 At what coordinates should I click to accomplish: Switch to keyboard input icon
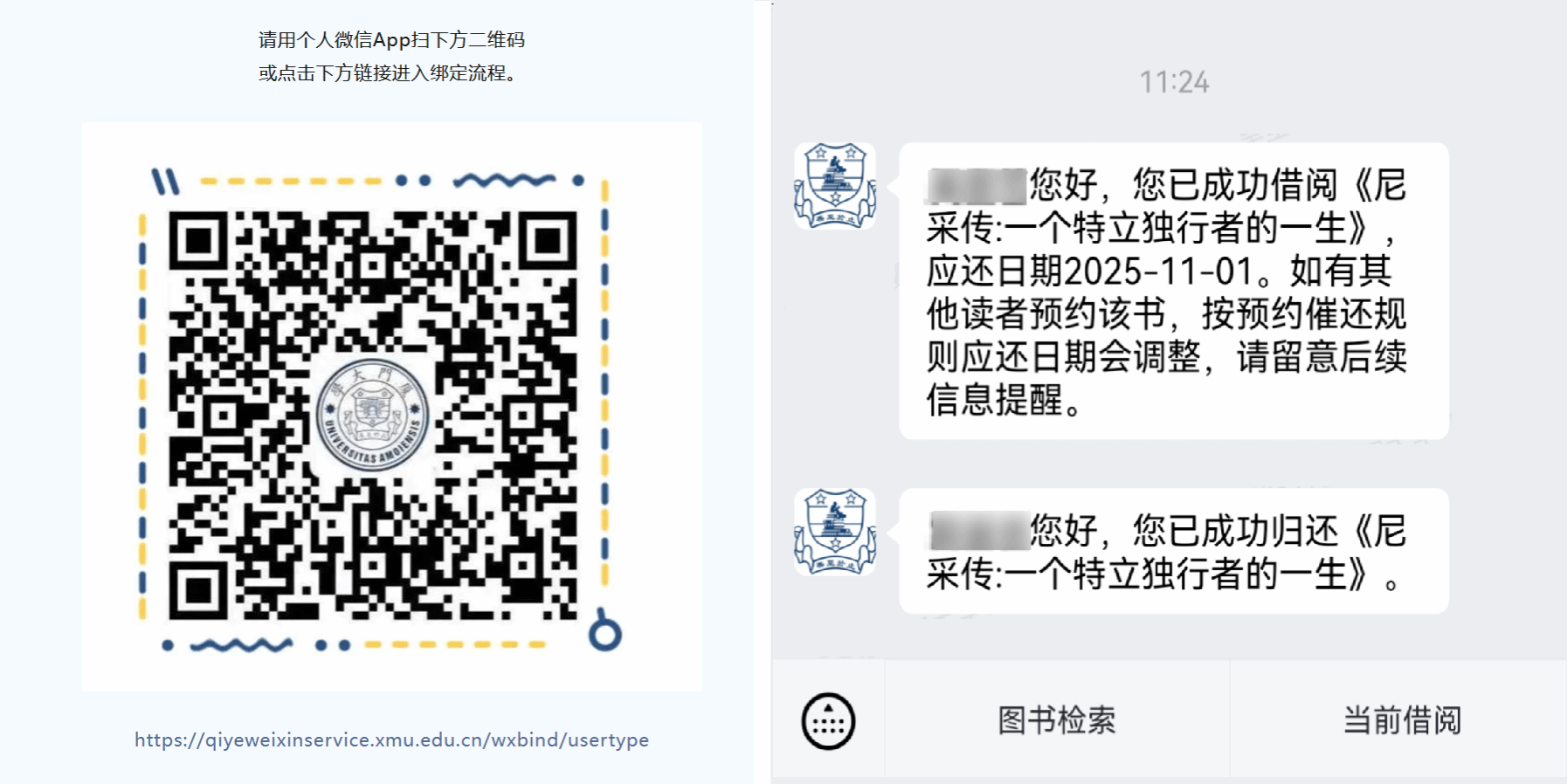tap(828, 721)
